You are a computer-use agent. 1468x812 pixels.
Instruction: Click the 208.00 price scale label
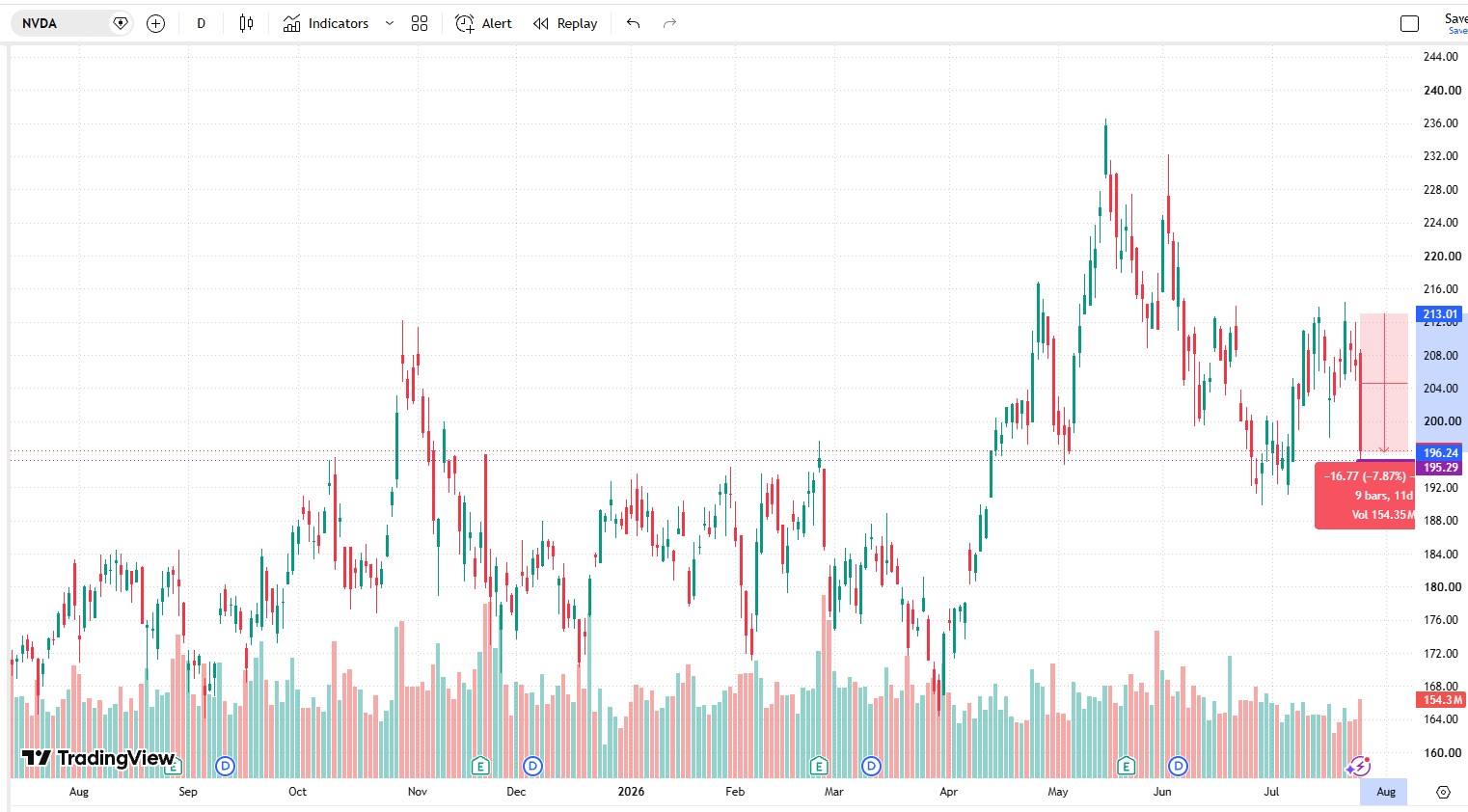[x=1441, y=356]
